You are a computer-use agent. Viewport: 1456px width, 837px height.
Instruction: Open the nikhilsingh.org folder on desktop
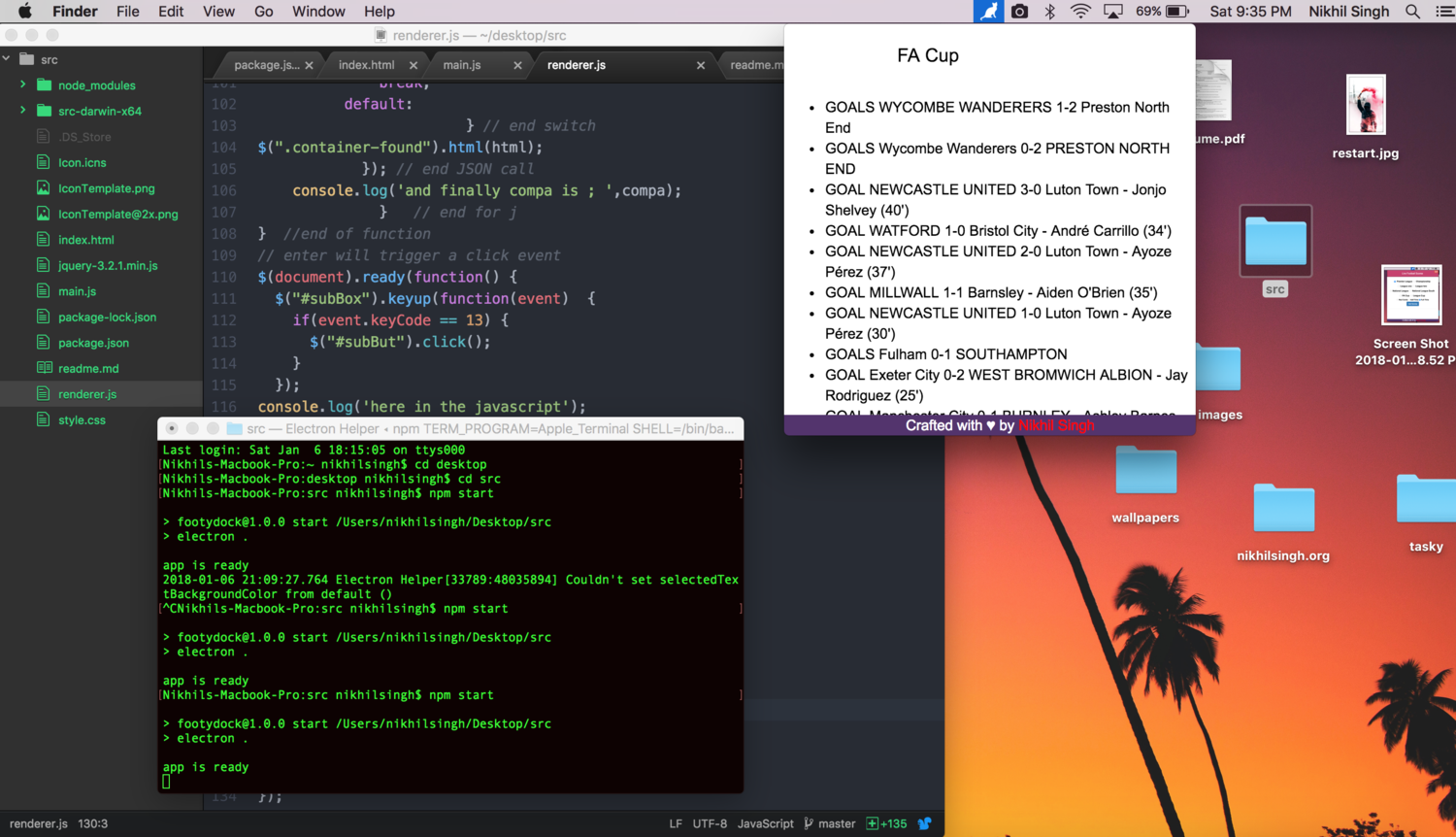pyautogui.click(x=1283, y=521)
